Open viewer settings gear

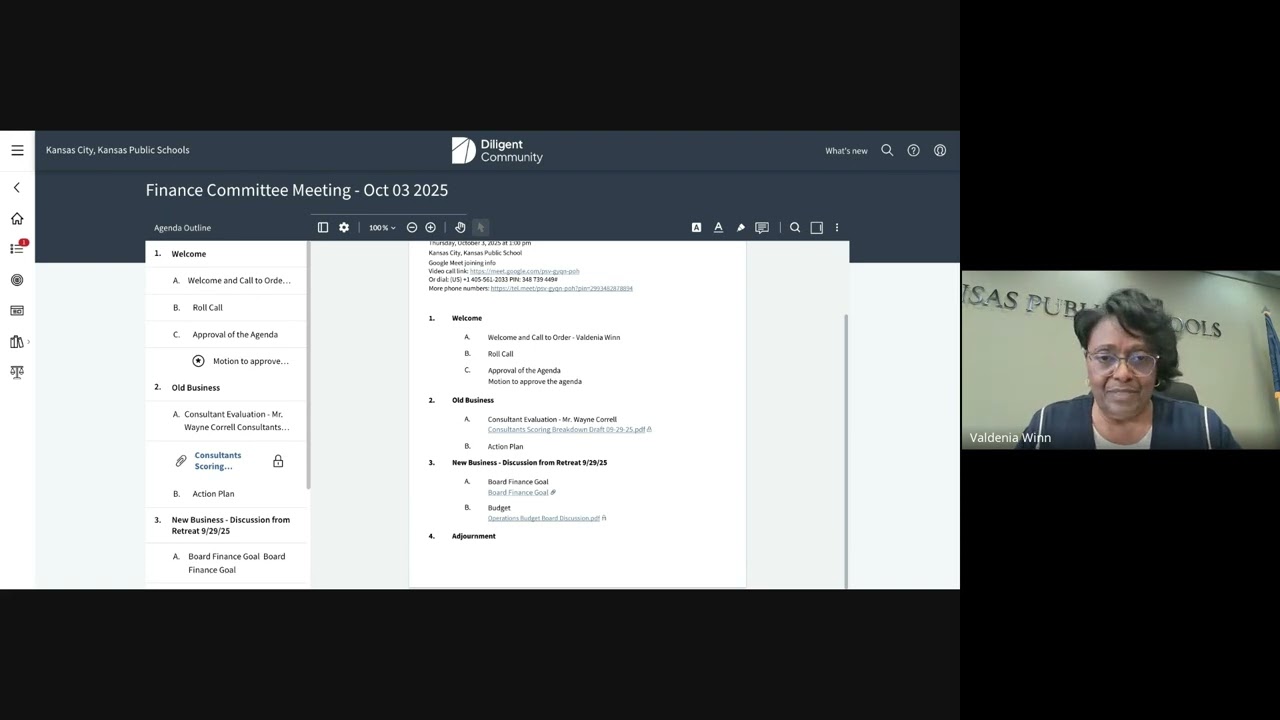[344, 228]
